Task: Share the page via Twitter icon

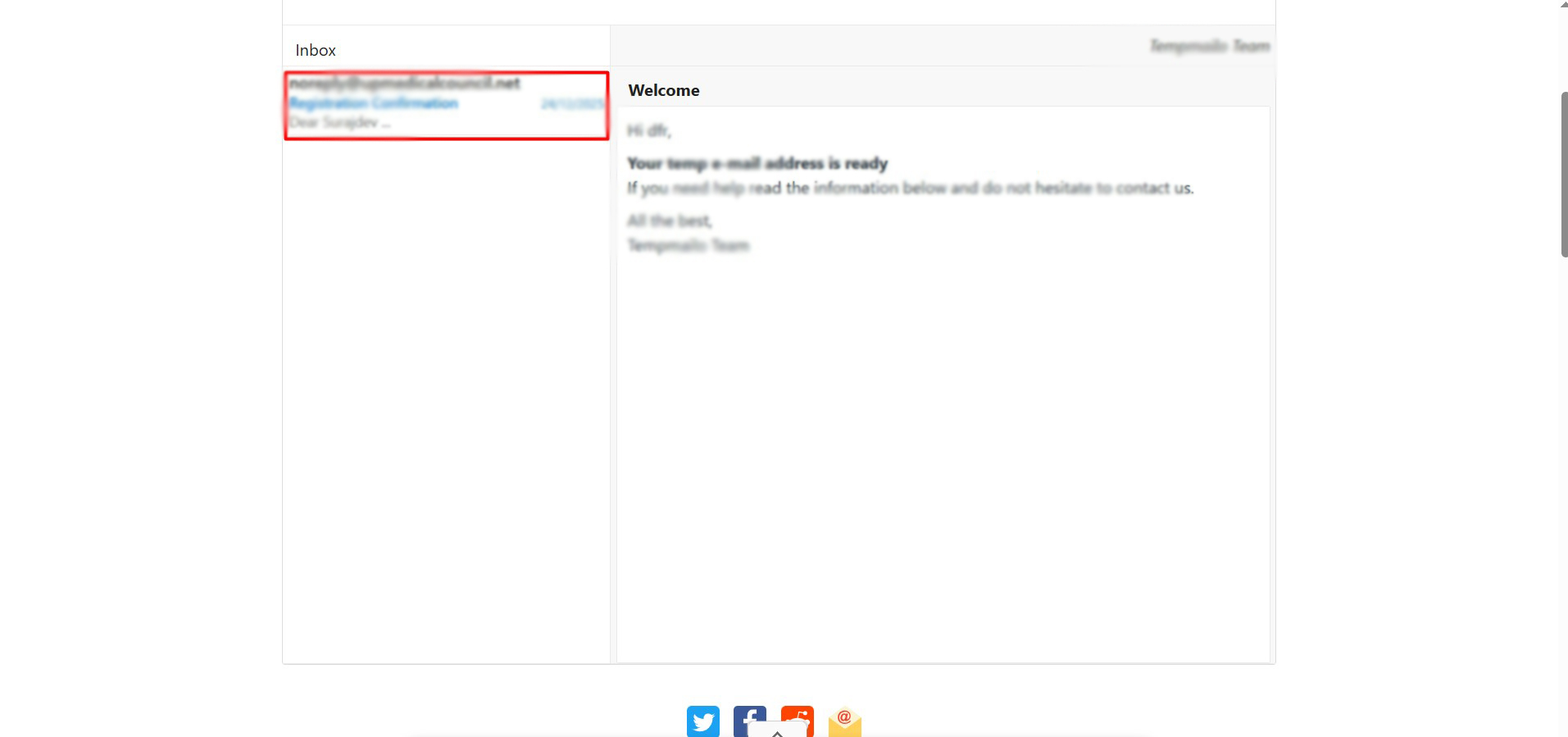Action: click(x=702, y=721)
